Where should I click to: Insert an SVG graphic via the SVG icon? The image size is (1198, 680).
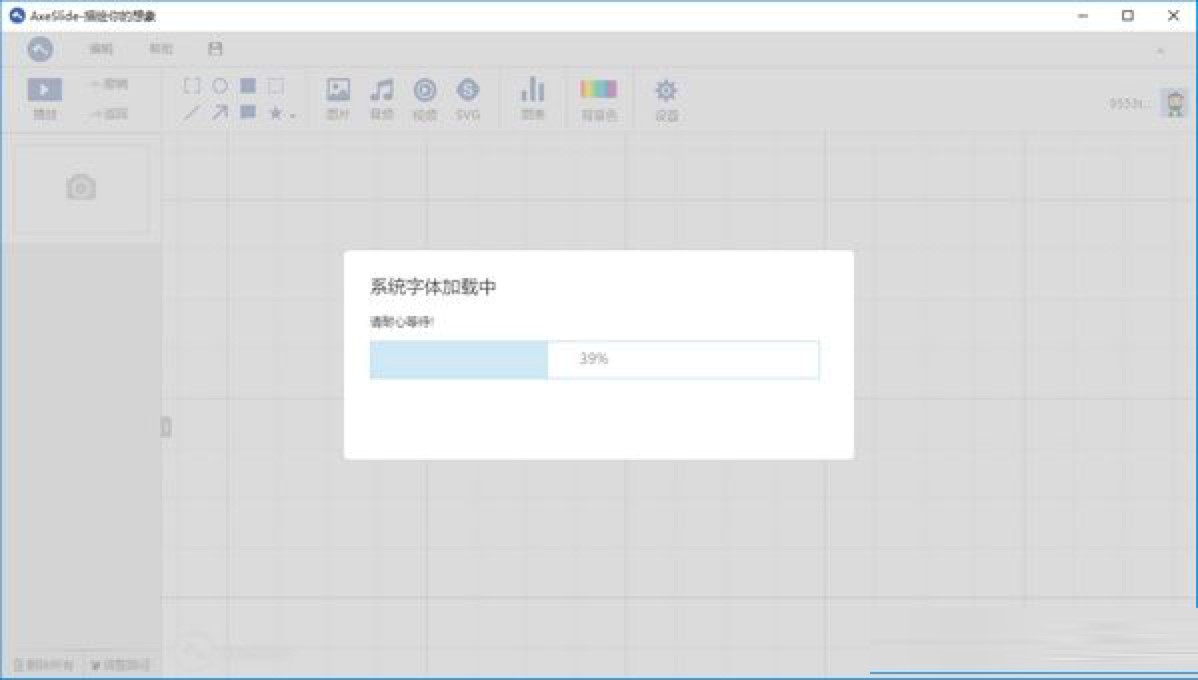[468, 99]
